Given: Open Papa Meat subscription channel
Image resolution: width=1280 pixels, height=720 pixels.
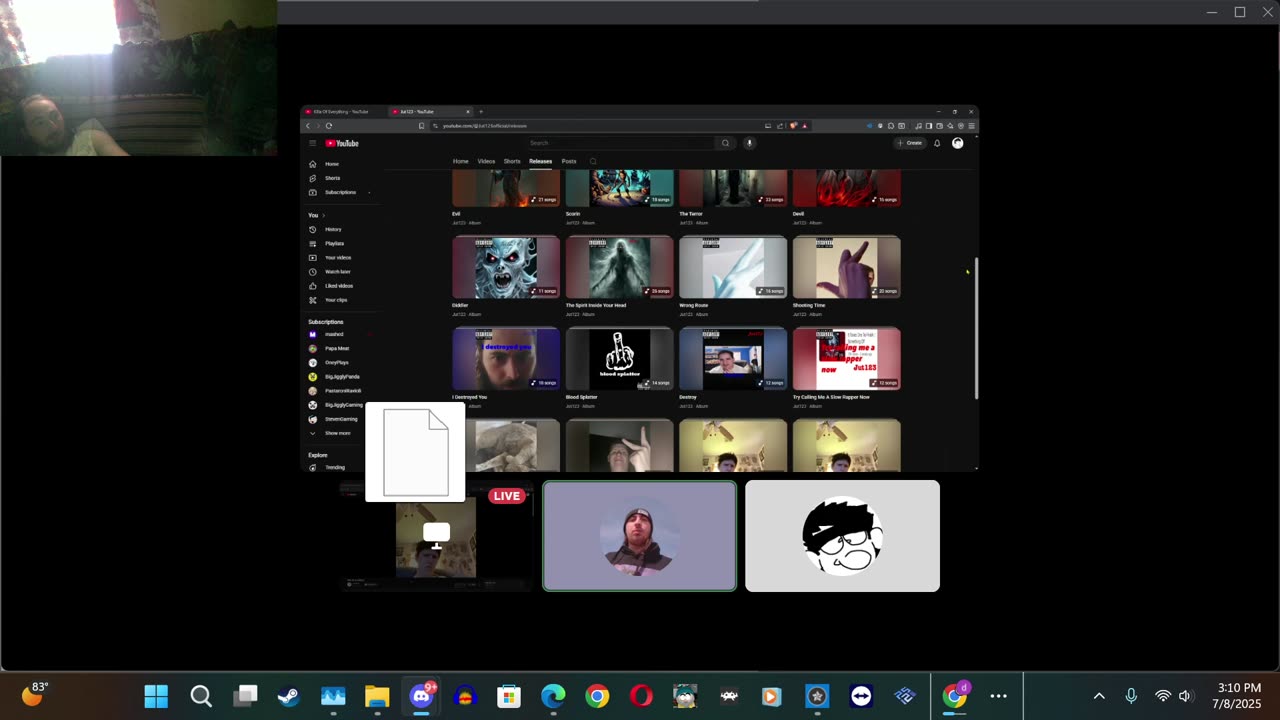Looking at the screenshot, I should pyautogui.click(x=337, y=348).
